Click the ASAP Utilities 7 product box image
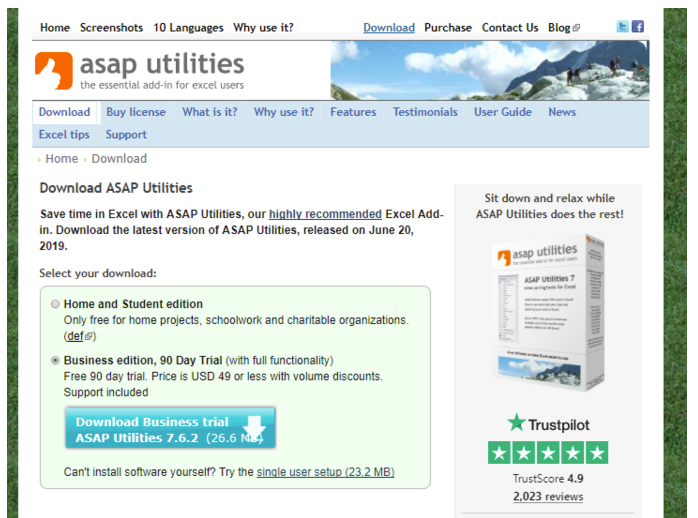Image resolution: width=698 pixels, height=518 pixels. tap(547, 311)
